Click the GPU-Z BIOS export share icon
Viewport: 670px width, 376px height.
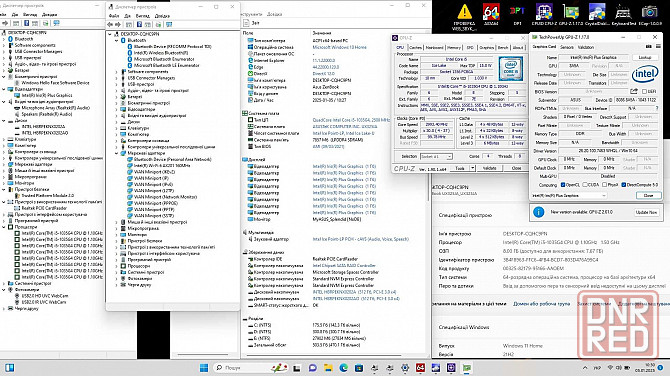(x=634, y=91)
